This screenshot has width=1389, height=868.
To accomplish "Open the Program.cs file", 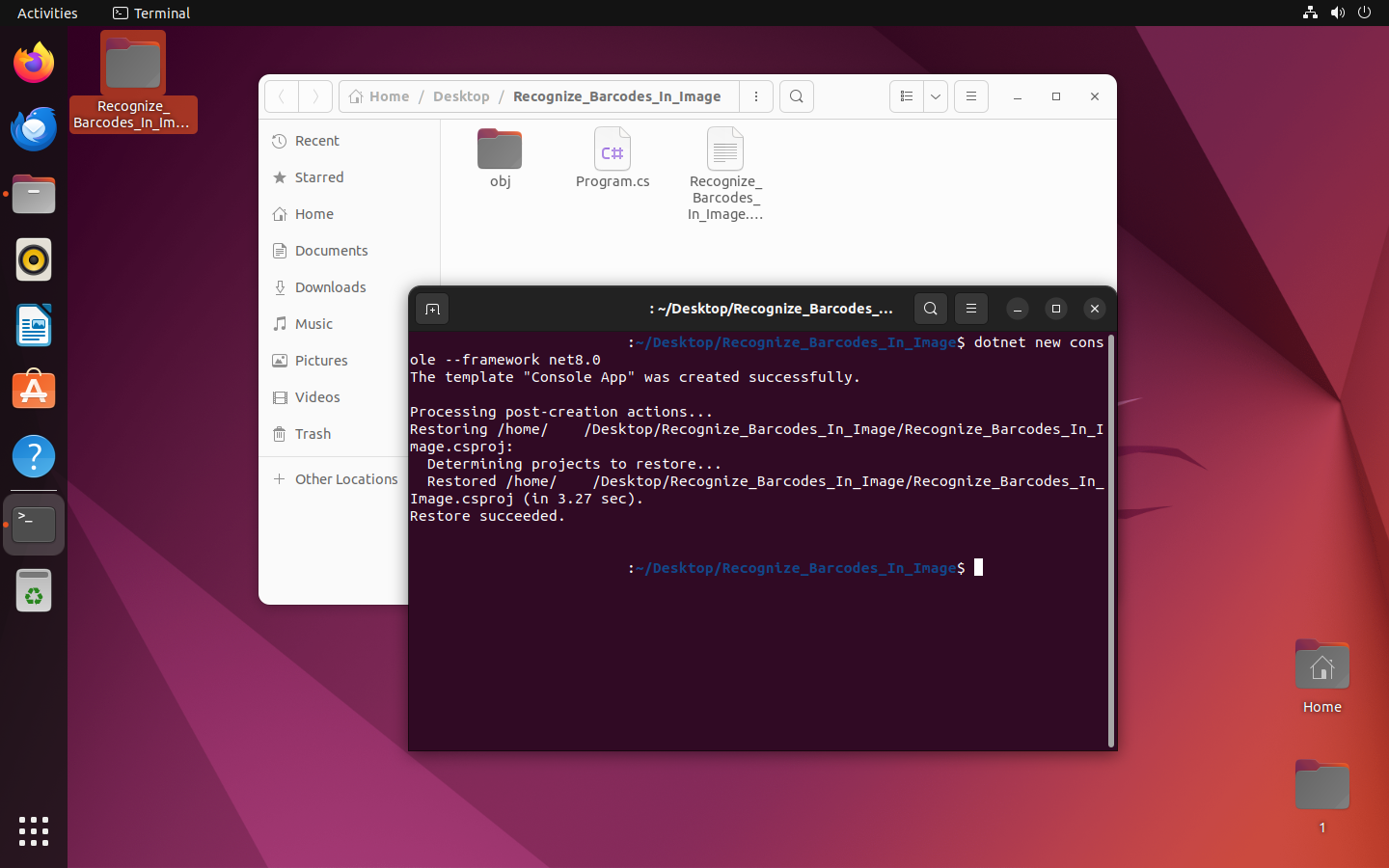I will 613,158.
